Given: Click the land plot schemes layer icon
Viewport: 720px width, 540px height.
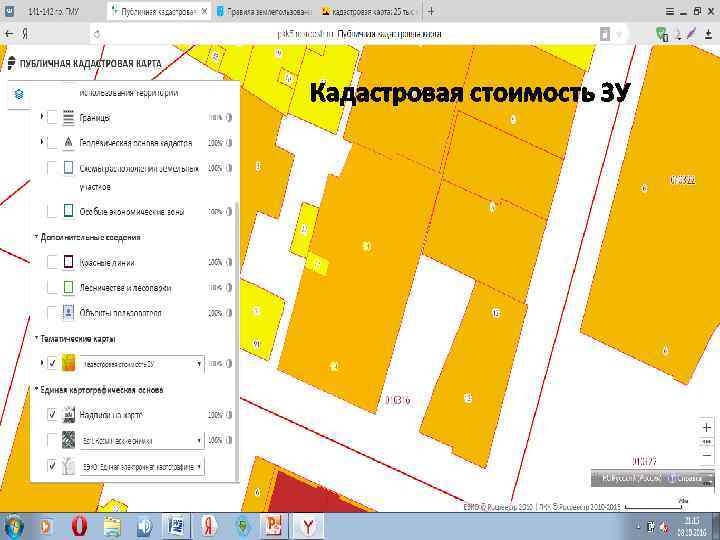Looking at the screenshot, I should [x=68, y=168].
